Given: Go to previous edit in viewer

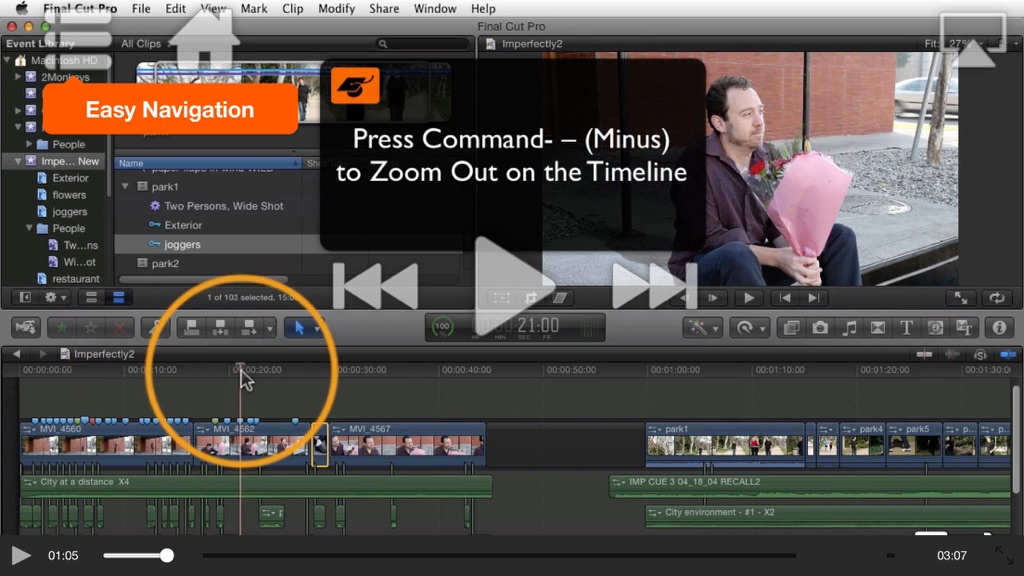Looking at the screenshot, I should tap(785, 298).
